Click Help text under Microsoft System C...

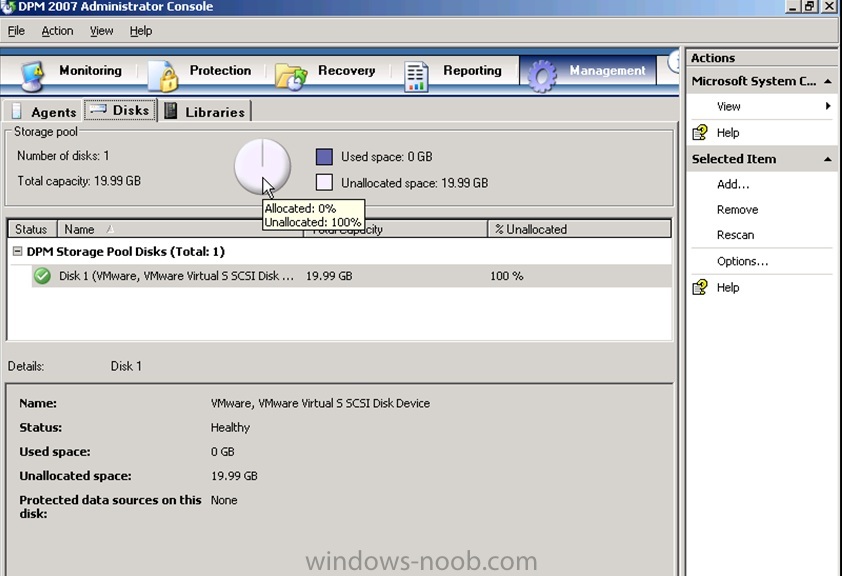[728, 133]
